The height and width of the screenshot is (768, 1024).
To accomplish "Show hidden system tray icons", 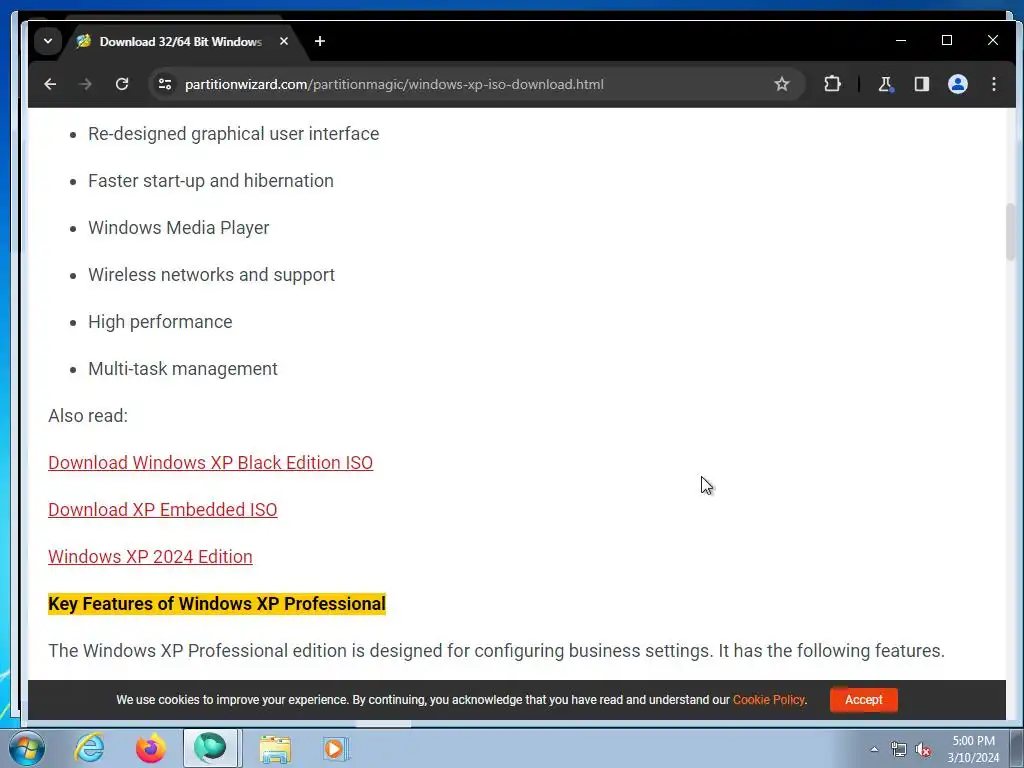I will pos(874,749).
